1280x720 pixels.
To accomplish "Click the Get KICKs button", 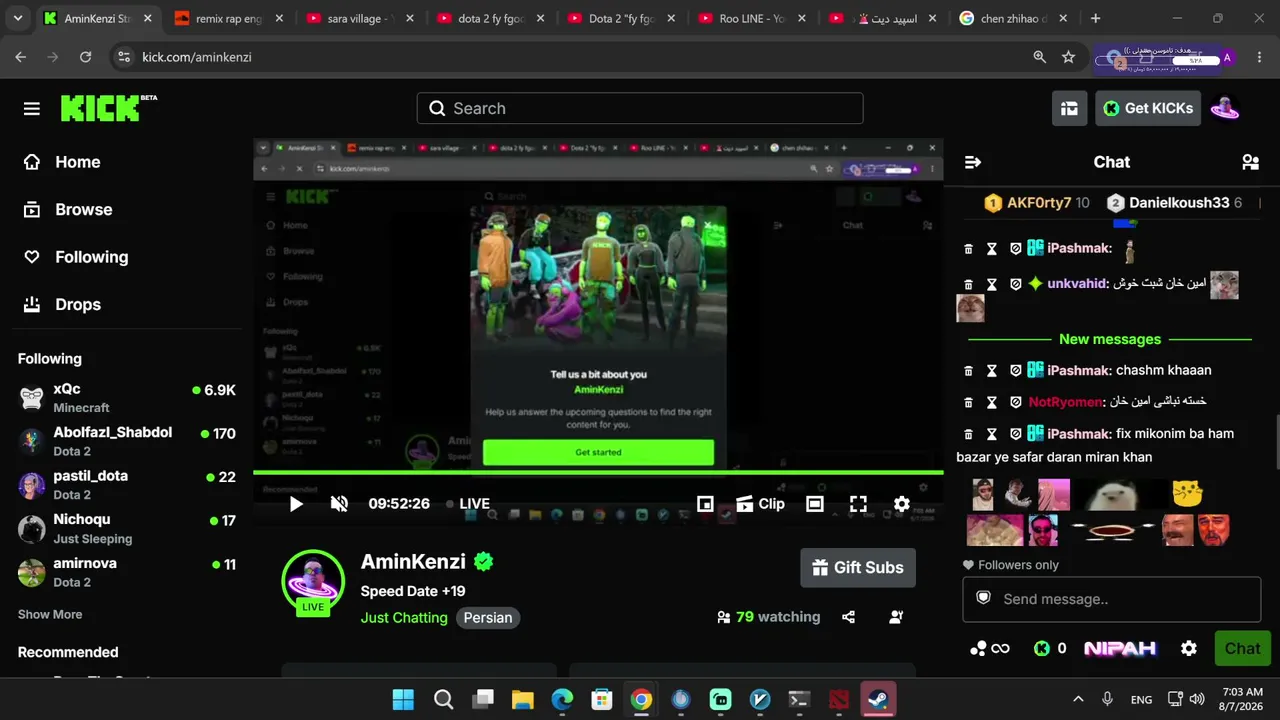I will coord(1148,108).
